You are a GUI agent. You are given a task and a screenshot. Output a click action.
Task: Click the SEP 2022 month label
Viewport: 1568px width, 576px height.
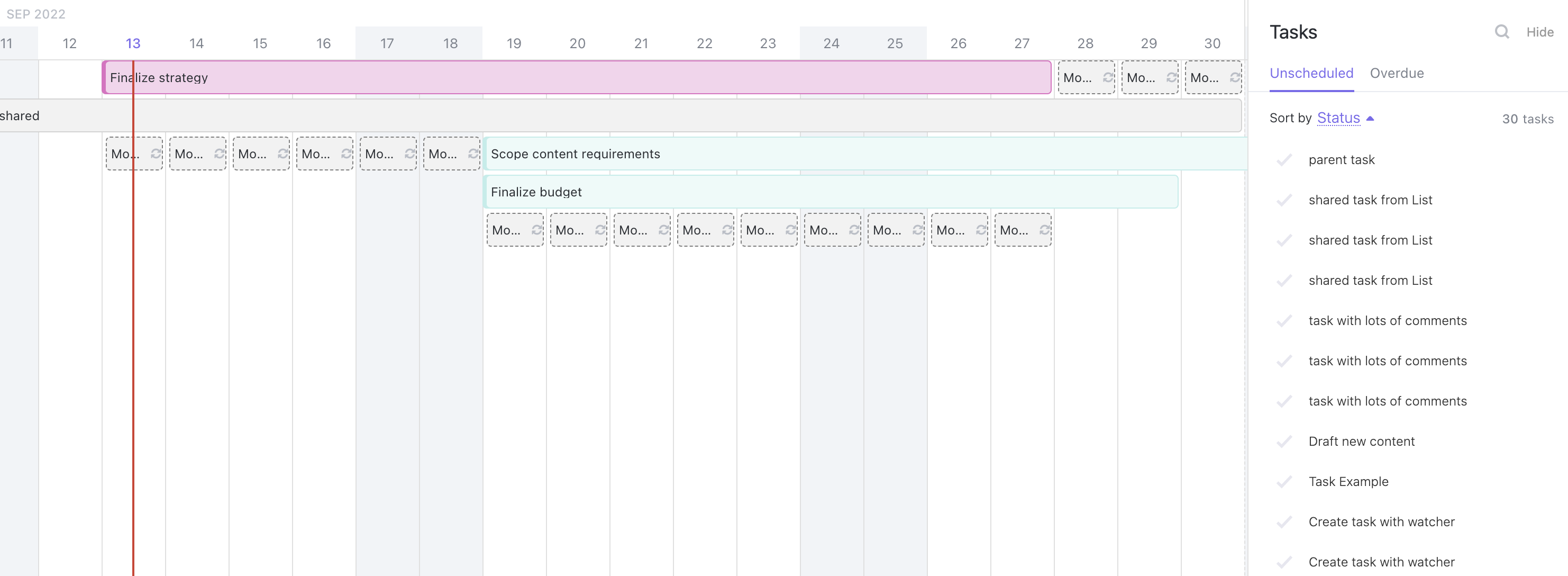(36, 14)
